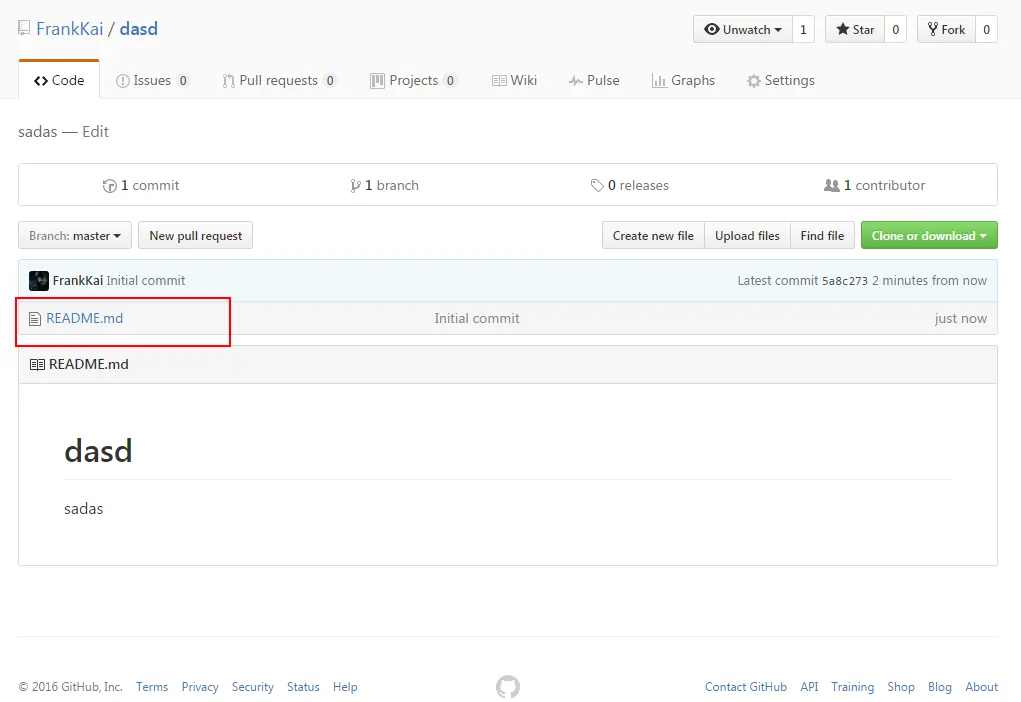Open Help footer link

coord(345,686)
